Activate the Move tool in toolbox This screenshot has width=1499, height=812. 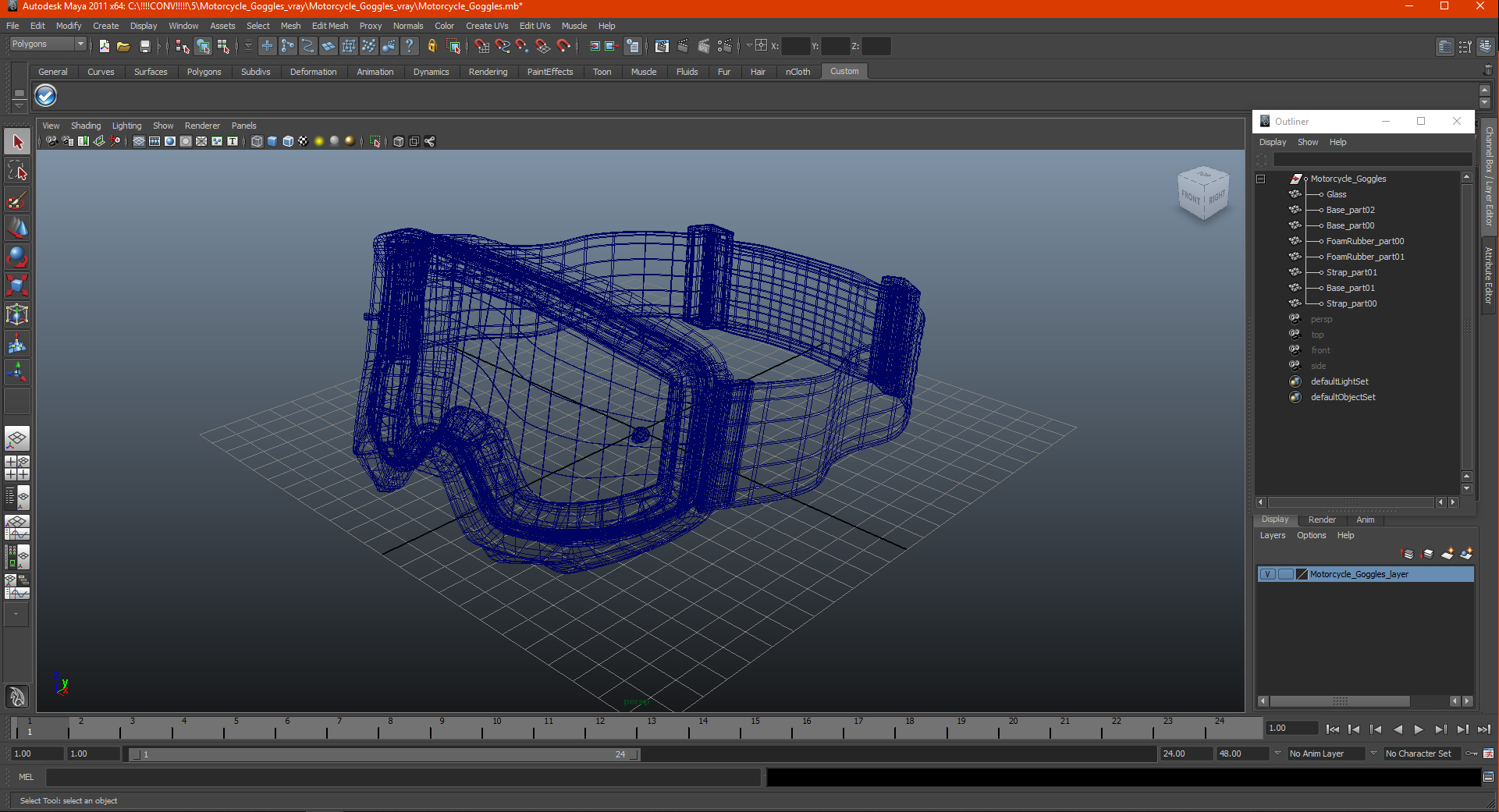coord(17,228)
